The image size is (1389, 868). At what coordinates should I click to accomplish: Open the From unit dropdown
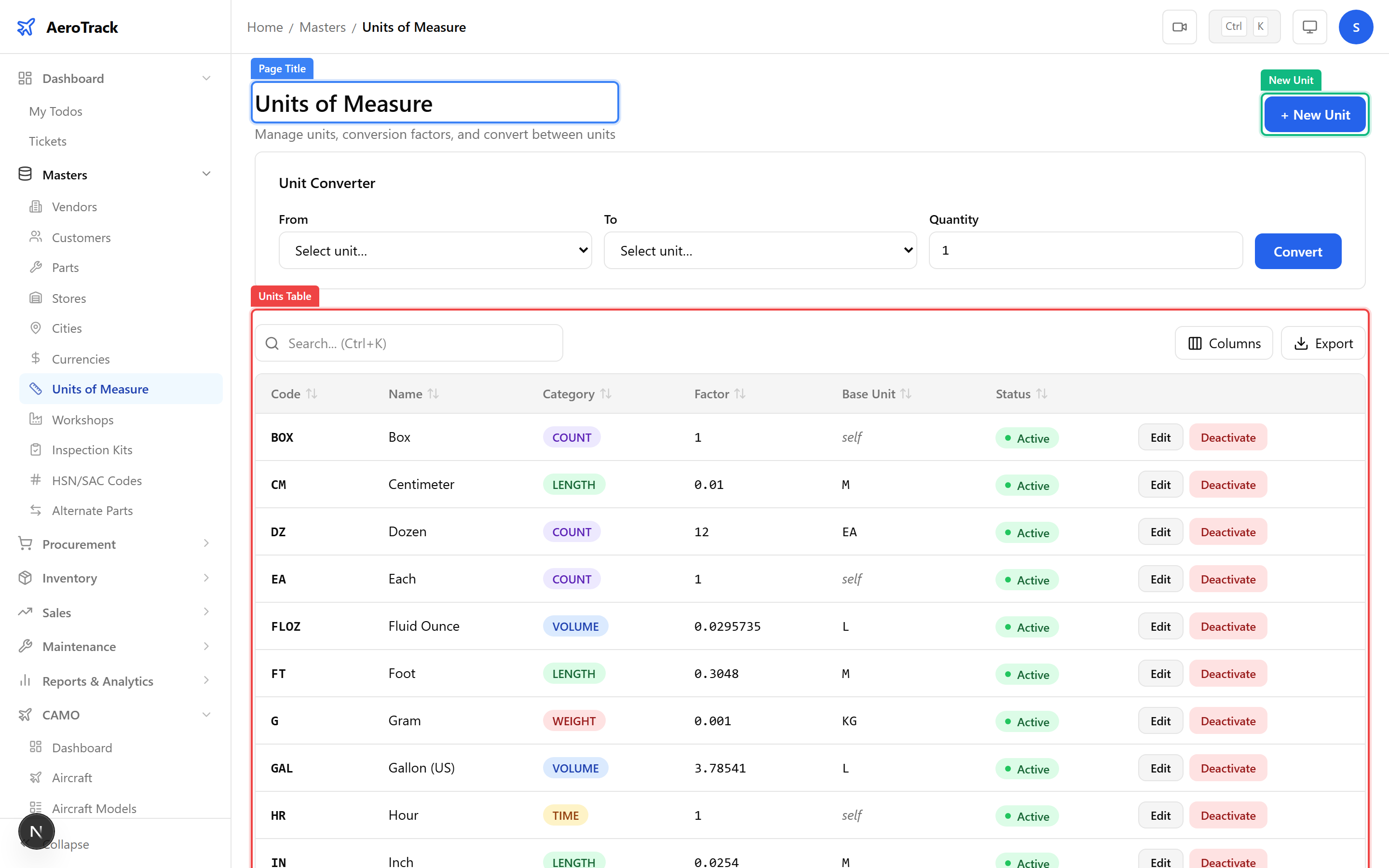pos(435,250)
